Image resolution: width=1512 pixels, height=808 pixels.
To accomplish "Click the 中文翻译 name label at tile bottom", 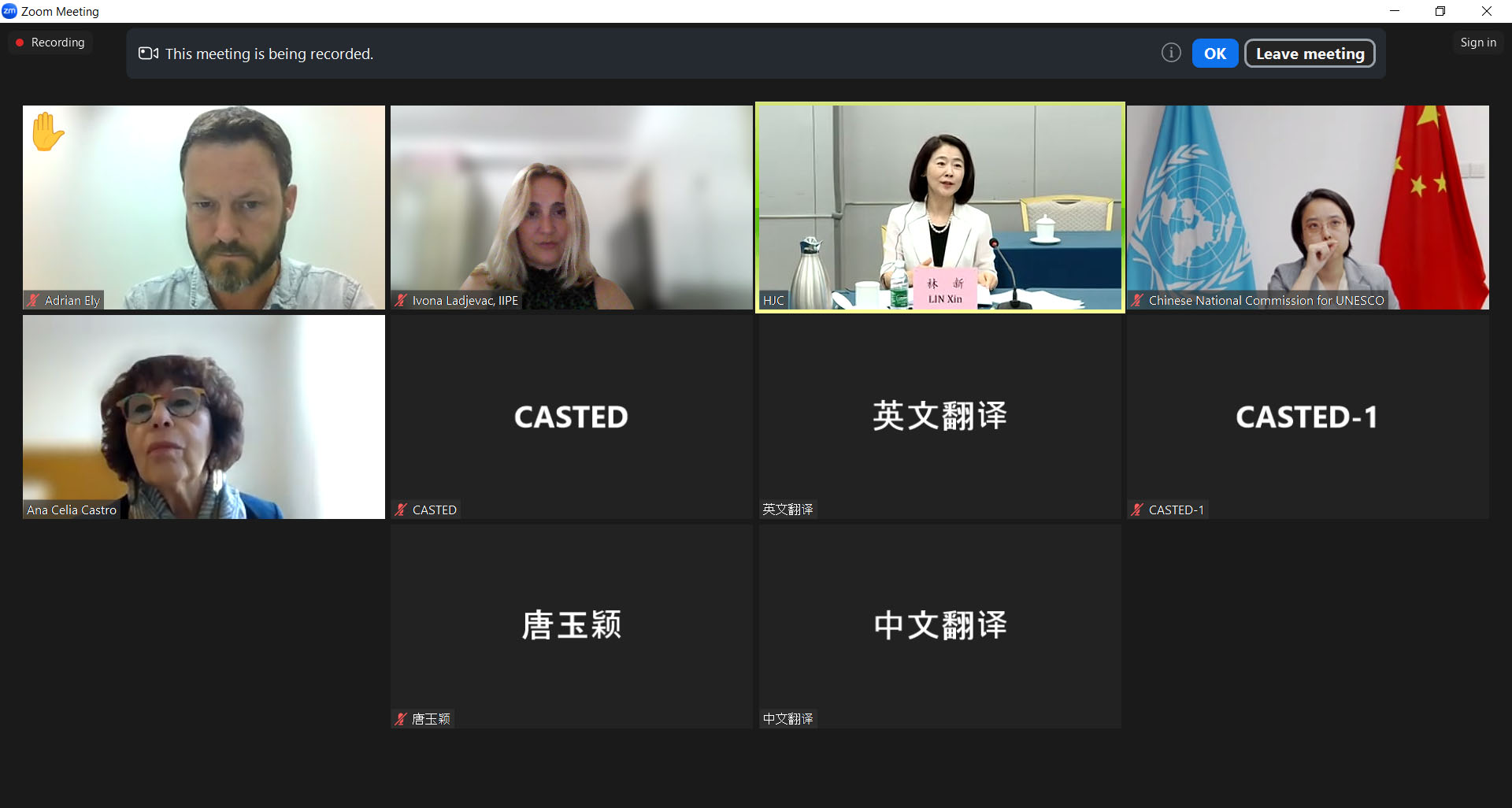I will (x=787, y=719).
